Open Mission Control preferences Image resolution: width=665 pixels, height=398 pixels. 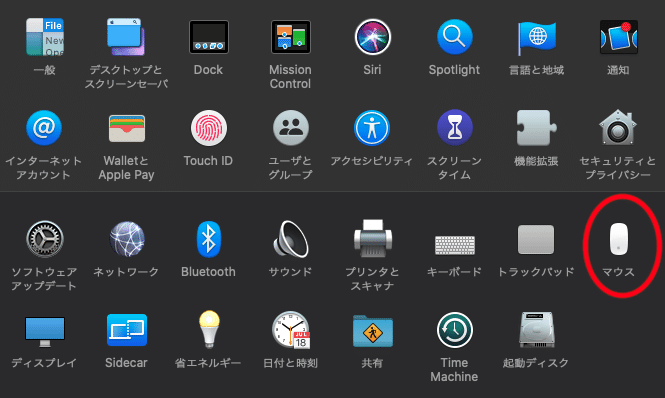click(x=291, y=37)
